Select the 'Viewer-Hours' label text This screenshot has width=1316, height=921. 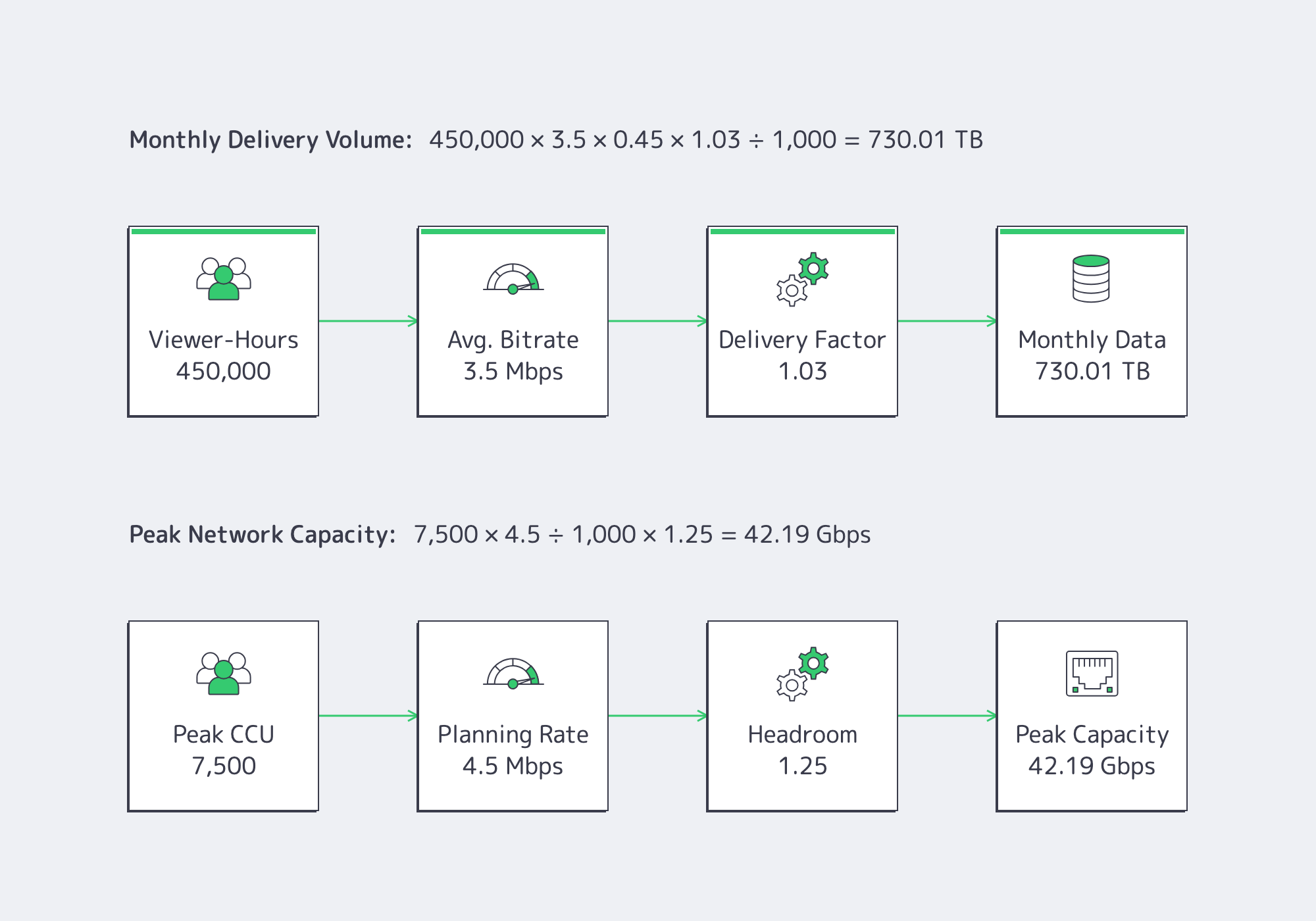pyautogui.click(x=224, y=340)
